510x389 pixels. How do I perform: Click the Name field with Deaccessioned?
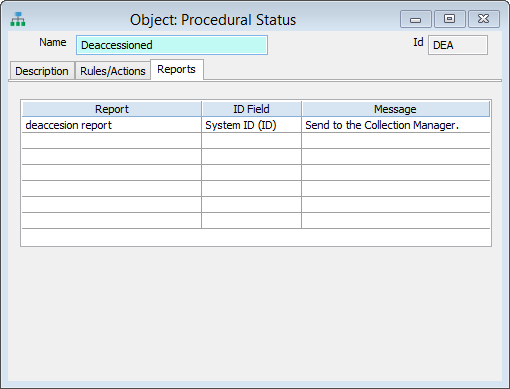tap(172, 45)
